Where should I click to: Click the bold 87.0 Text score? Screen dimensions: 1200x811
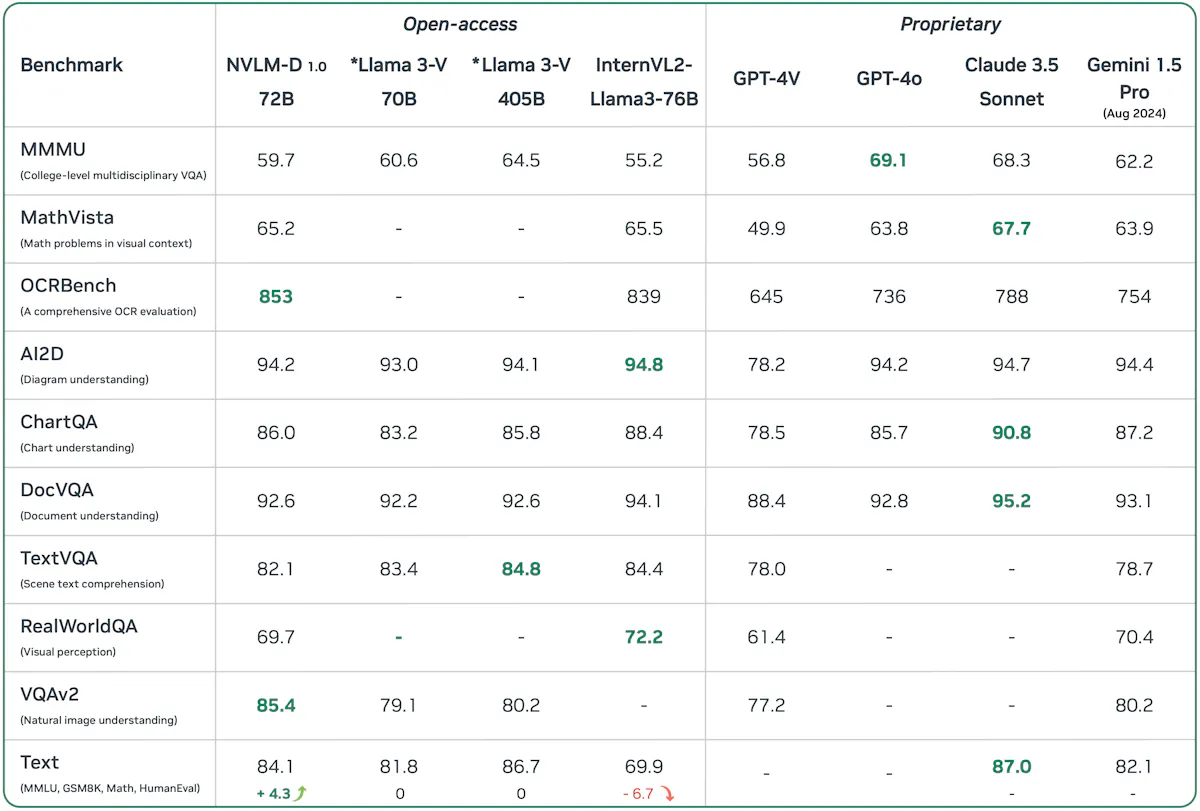click(x=1011, y=766)
